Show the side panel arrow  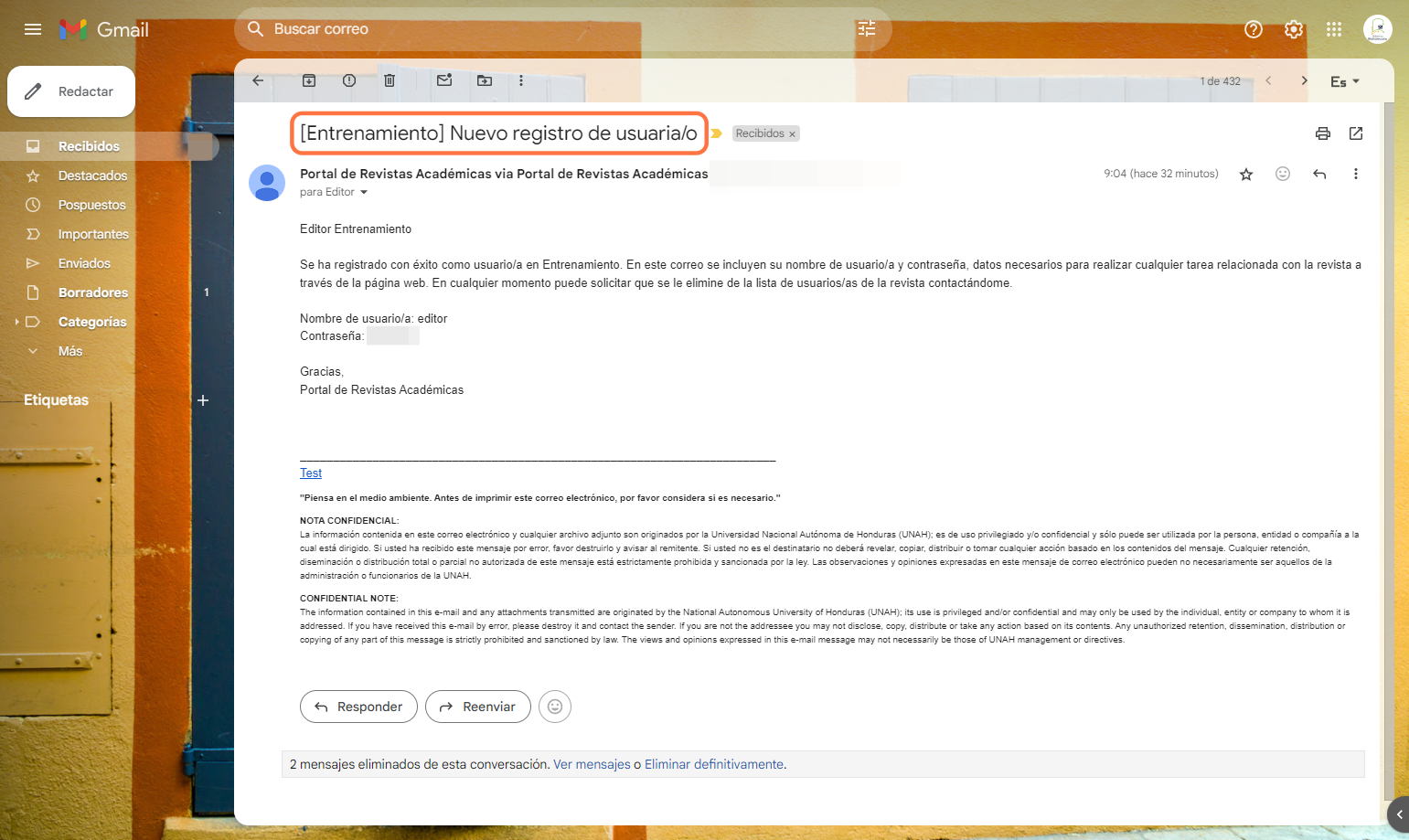1399,813
